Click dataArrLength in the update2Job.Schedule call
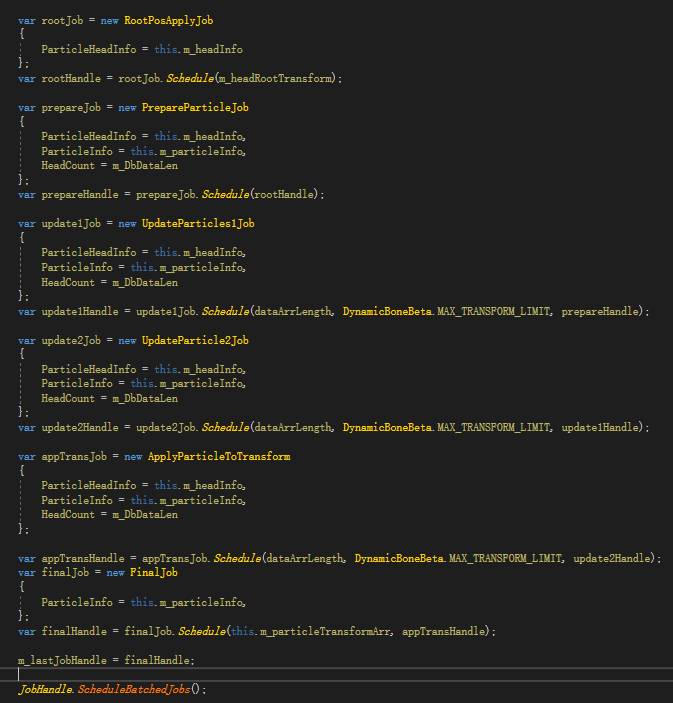Image resolution: width=673 pixels, height=703 pixels. (293, 427)
